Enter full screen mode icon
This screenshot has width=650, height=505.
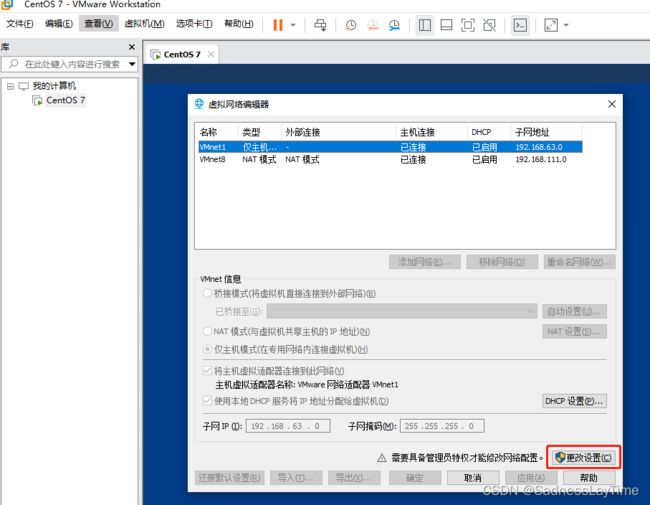pyautogui.click(x=468, y=25)
